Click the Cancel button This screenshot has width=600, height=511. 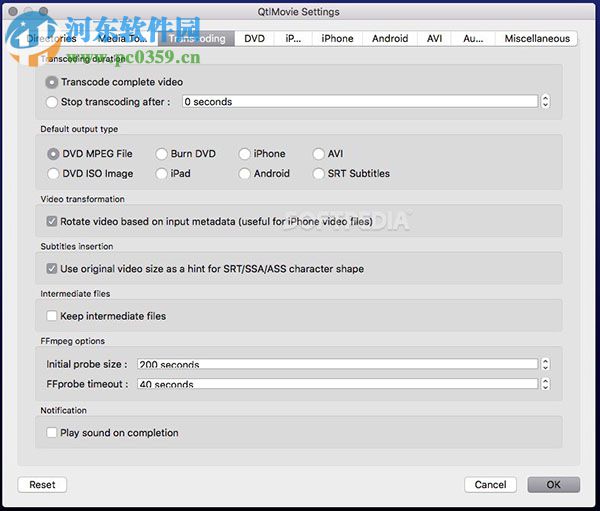pyautogui.click(x=490, y=485)
